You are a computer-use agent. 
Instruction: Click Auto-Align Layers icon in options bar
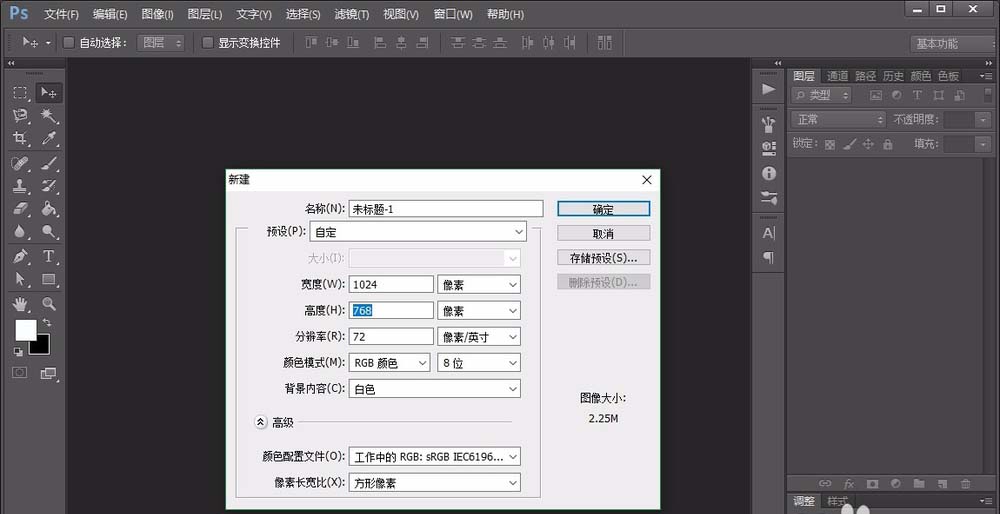(x=605, y=43)
